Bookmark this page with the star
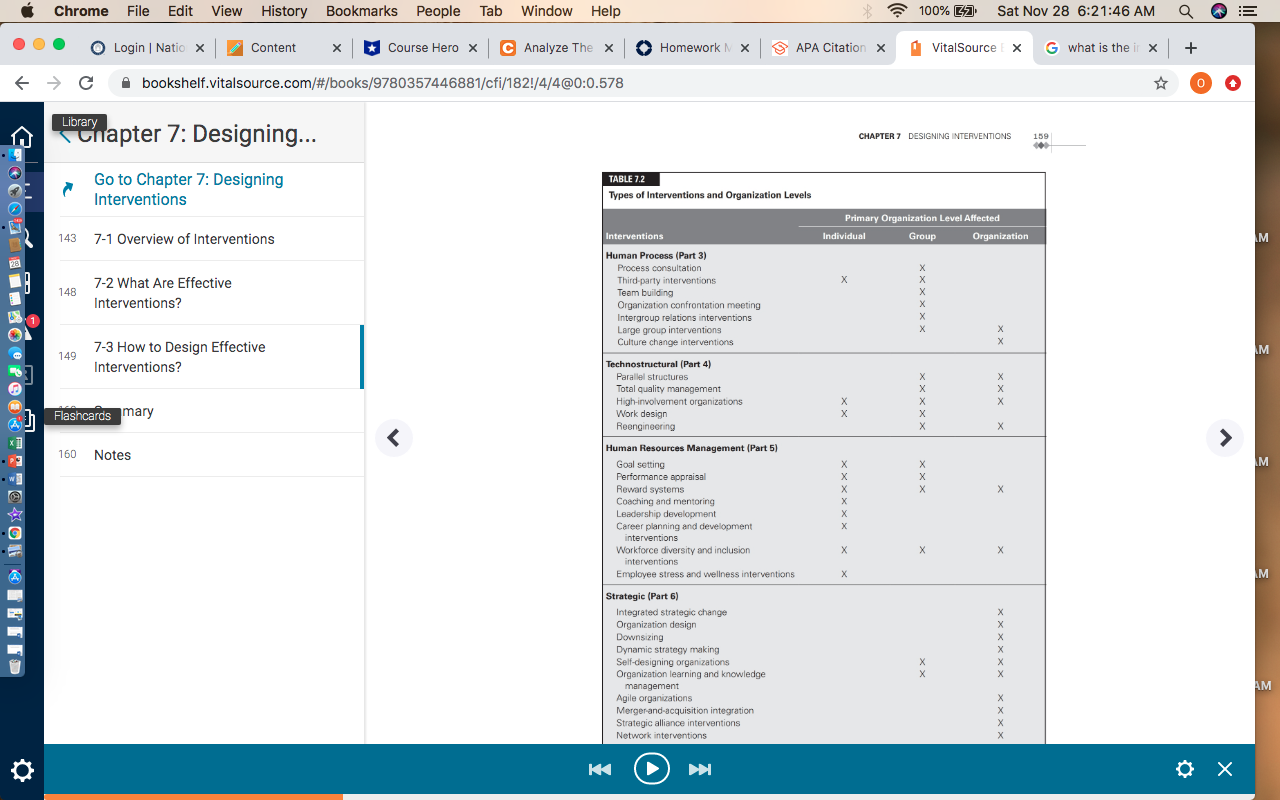 (1161, 83)
